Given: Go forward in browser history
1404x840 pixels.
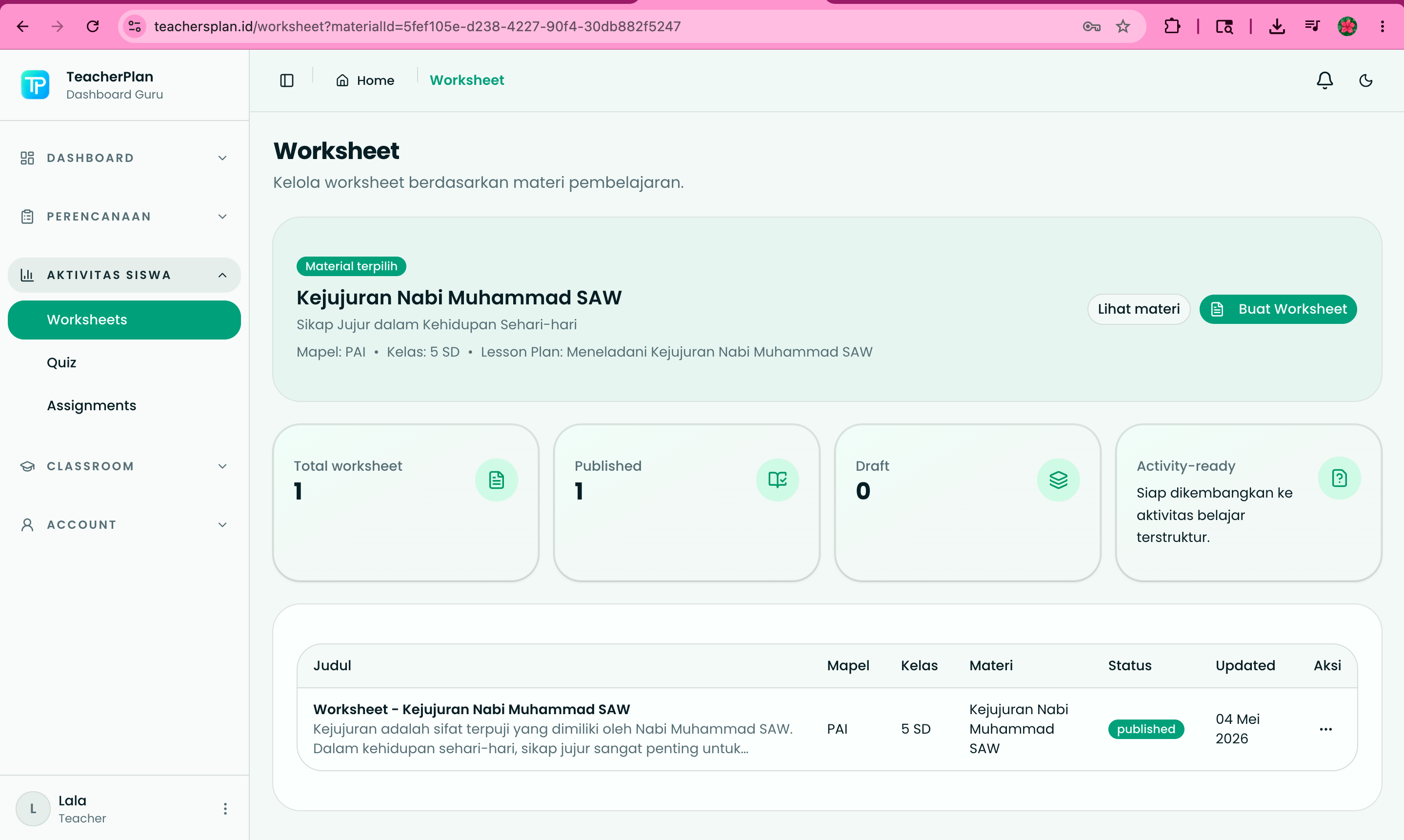Looking at the screenshot, I should tap(58, 26).
